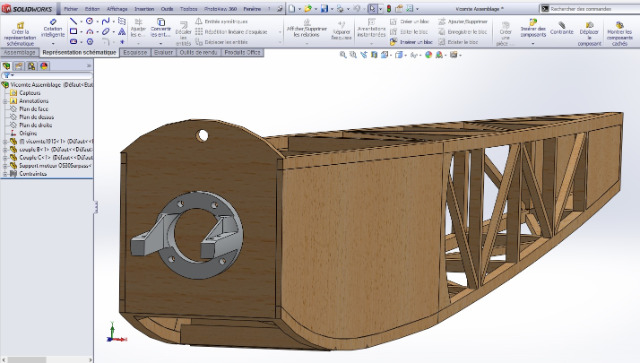The image size is (640, 363).
Task: Select the Spline sketch tool
Action: point(106,21)
